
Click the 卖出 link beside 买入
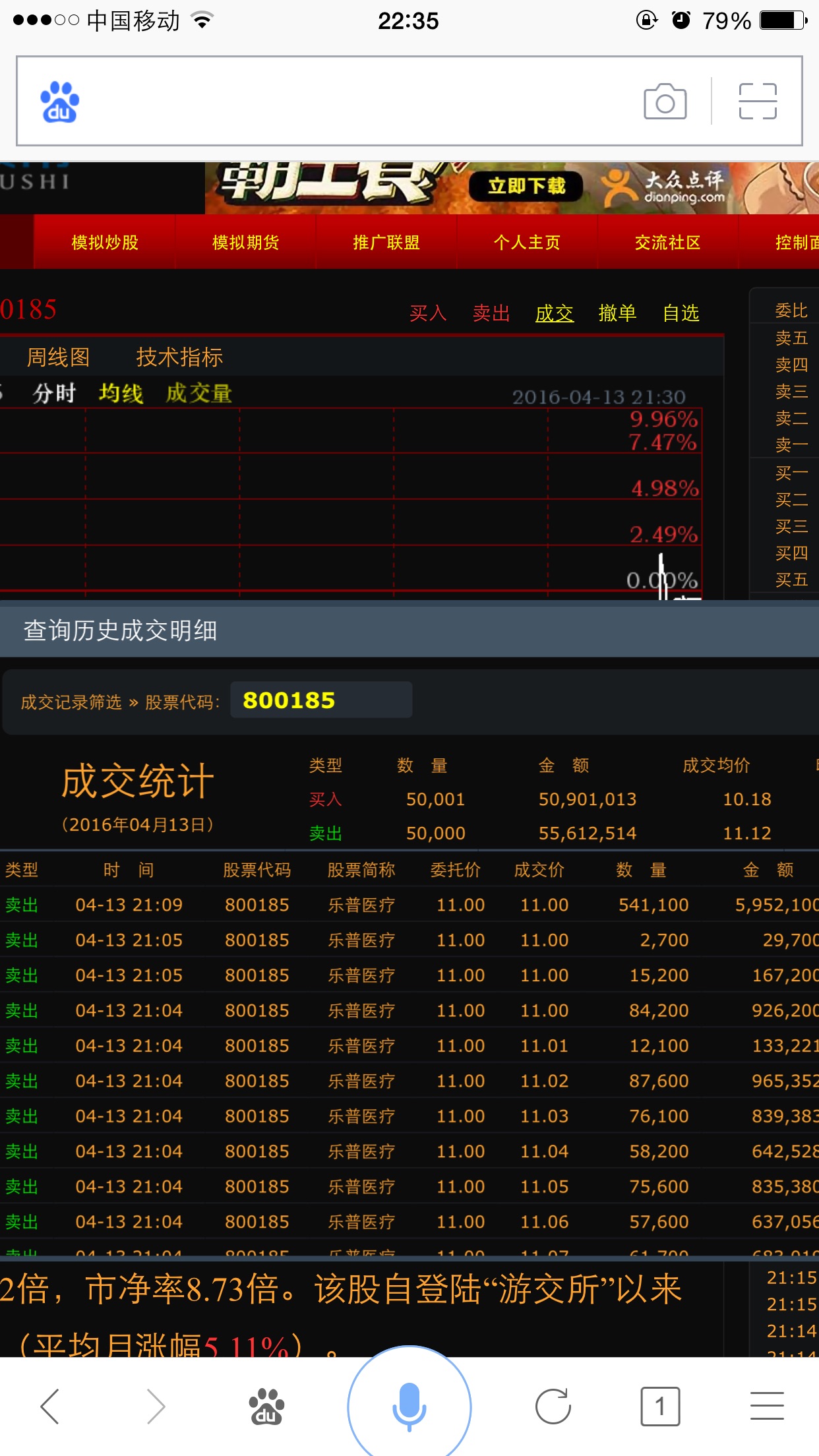click(x=491, y=313)
